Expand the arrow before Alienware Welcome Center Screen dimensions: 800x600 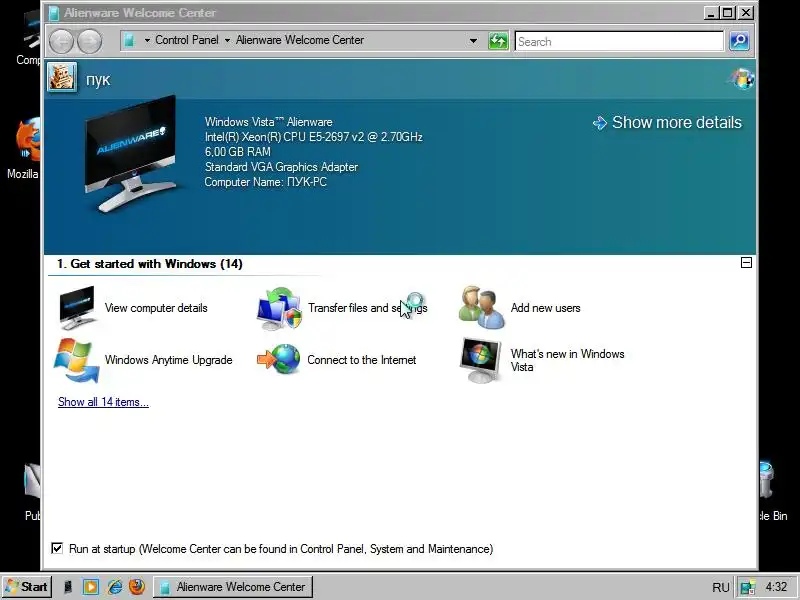(x=227, y=40)
